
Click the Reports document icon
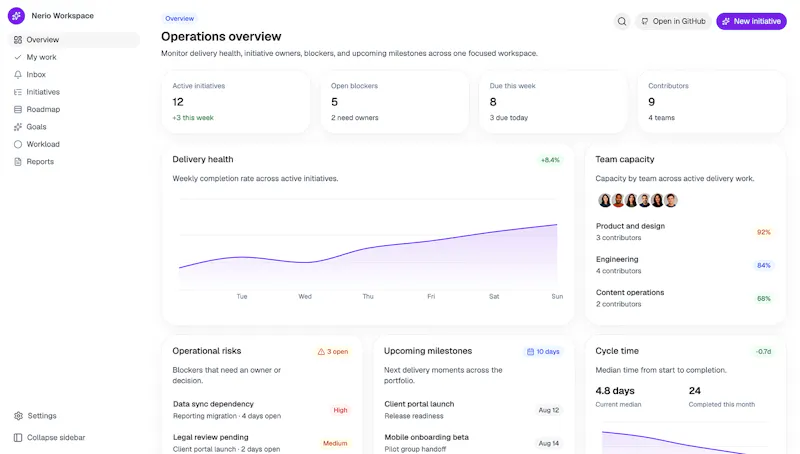tap(18, 162)
